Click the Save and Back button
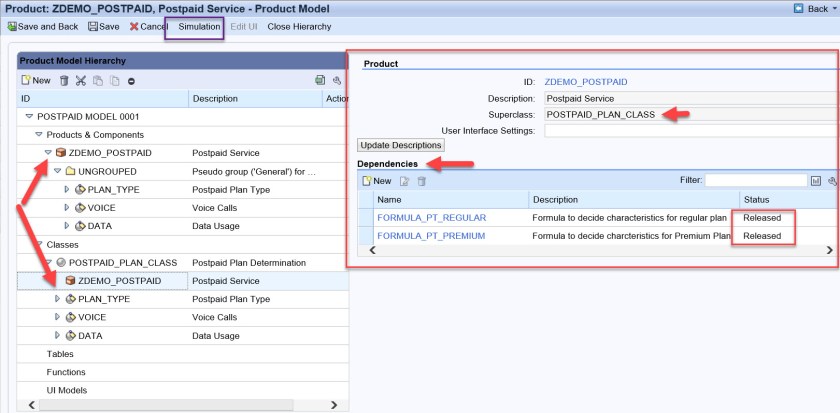Image resolution: width=840 pixels, height=413 pixels. (42, 26)
